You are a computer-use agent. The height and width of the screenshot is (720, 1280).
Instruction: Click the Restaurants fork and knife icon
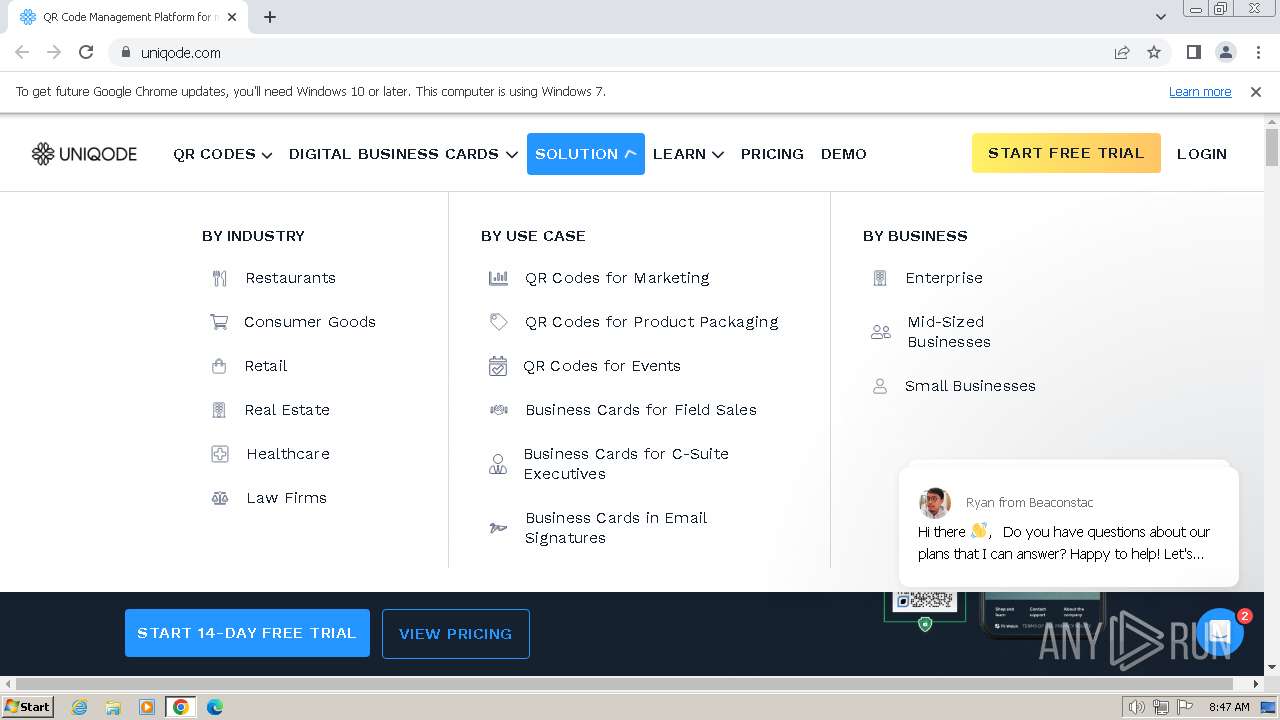pos(220,279)
